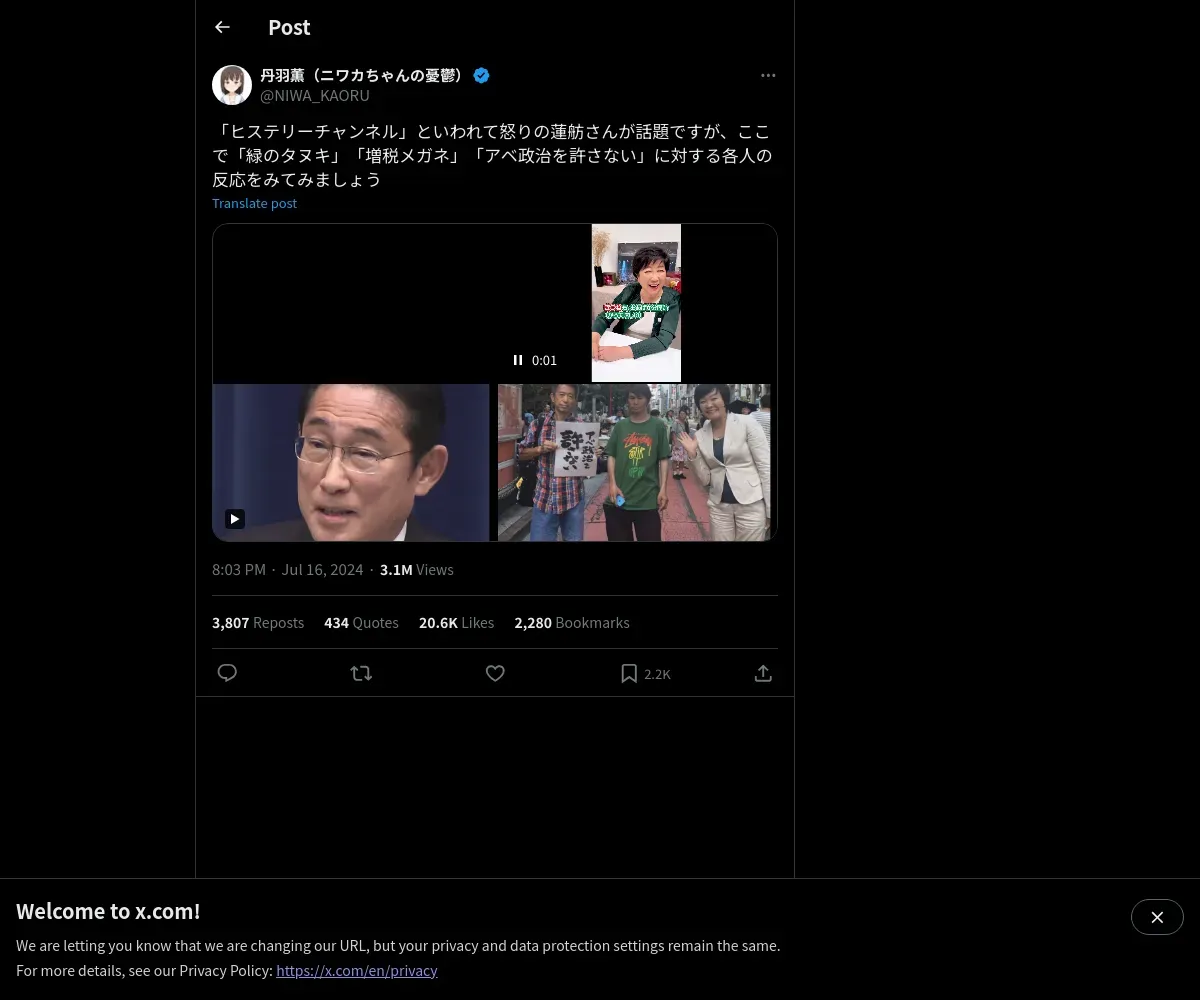
Task: Pause the playing video
Action: coord(518,360)
